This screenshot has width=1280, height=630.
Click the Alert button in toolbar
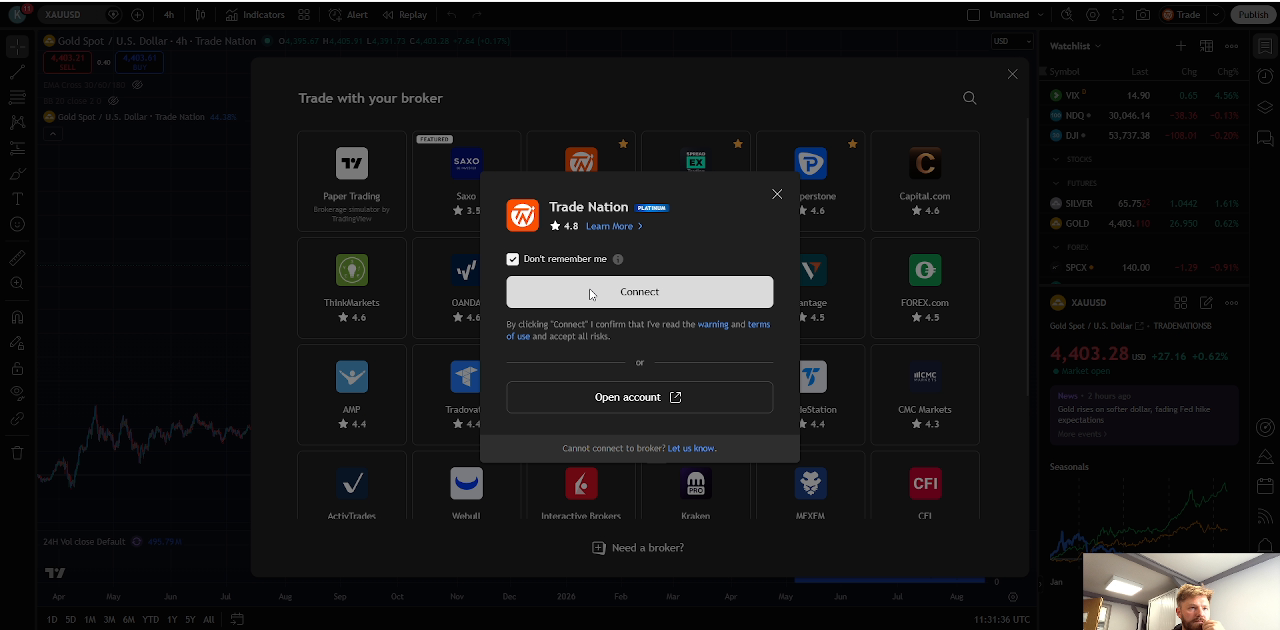[348, 15]
